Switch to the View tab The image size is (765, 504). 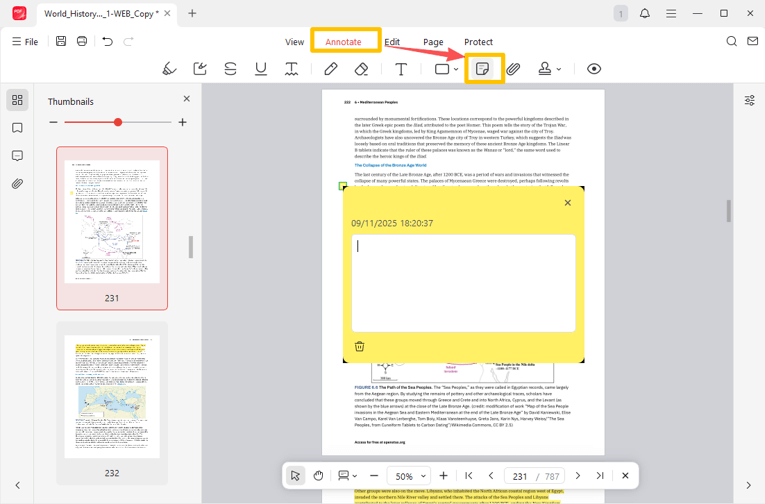pyautogui.click(x=294, y=42)
